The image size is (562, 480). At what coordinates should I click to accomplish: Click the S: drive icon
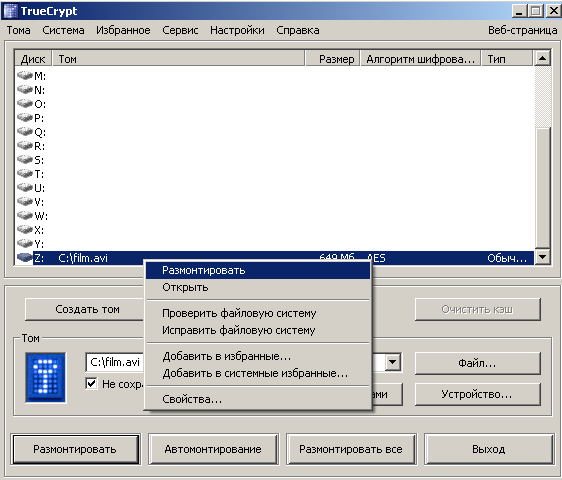(x=25, y=160)
